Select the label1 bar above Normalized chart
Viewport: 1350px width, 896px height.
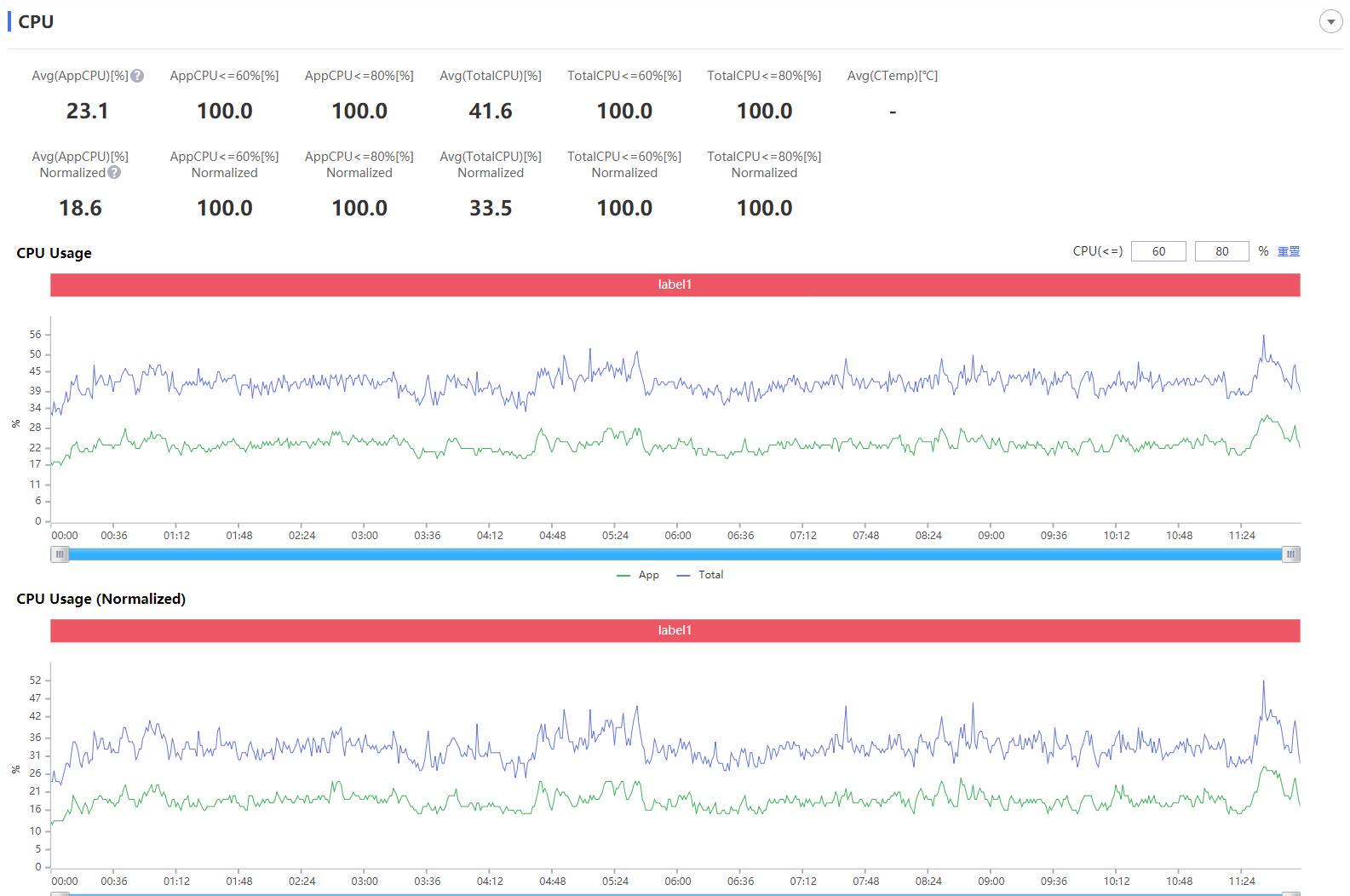pyautogui.click(x=675, y=630)
